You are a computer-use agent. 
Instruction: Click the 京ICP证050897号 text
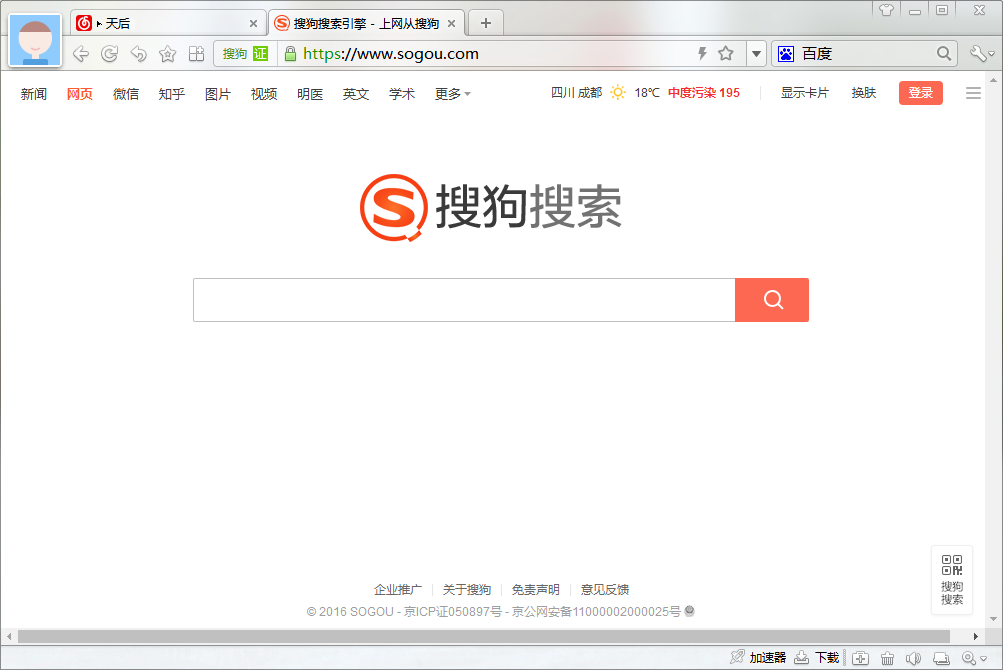(x=453, y=612)
